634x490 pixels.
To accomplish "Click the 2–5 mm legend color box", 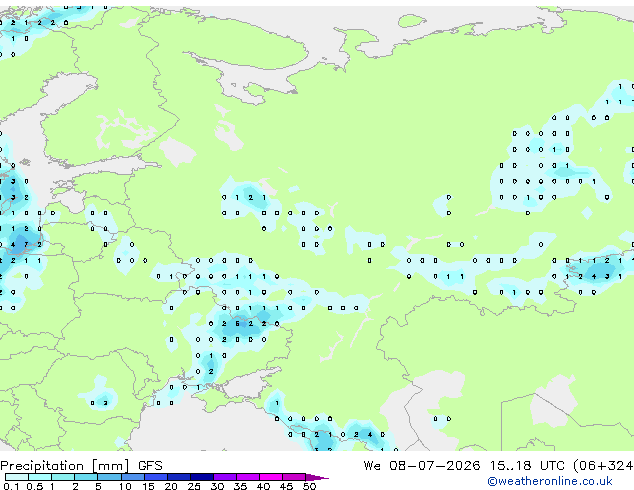I will point(86,477).
